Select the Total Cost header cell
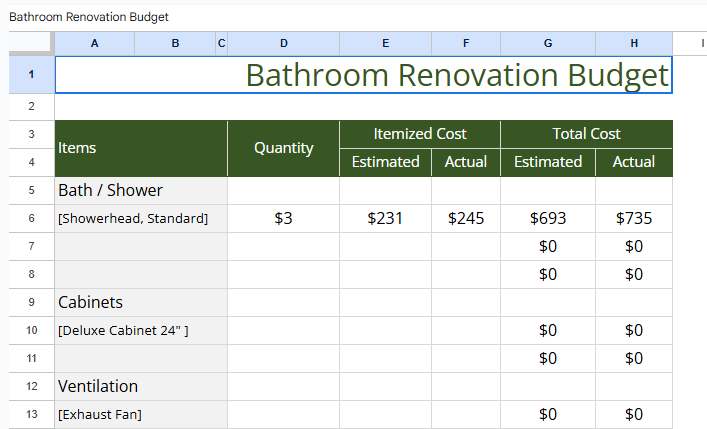This screenshot has height=429, width=707. [x=586, y=134]
